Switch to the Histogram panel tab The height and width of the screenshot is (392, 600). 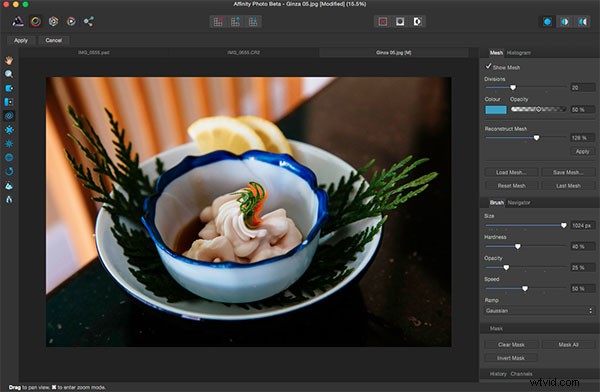pos(518,53)
